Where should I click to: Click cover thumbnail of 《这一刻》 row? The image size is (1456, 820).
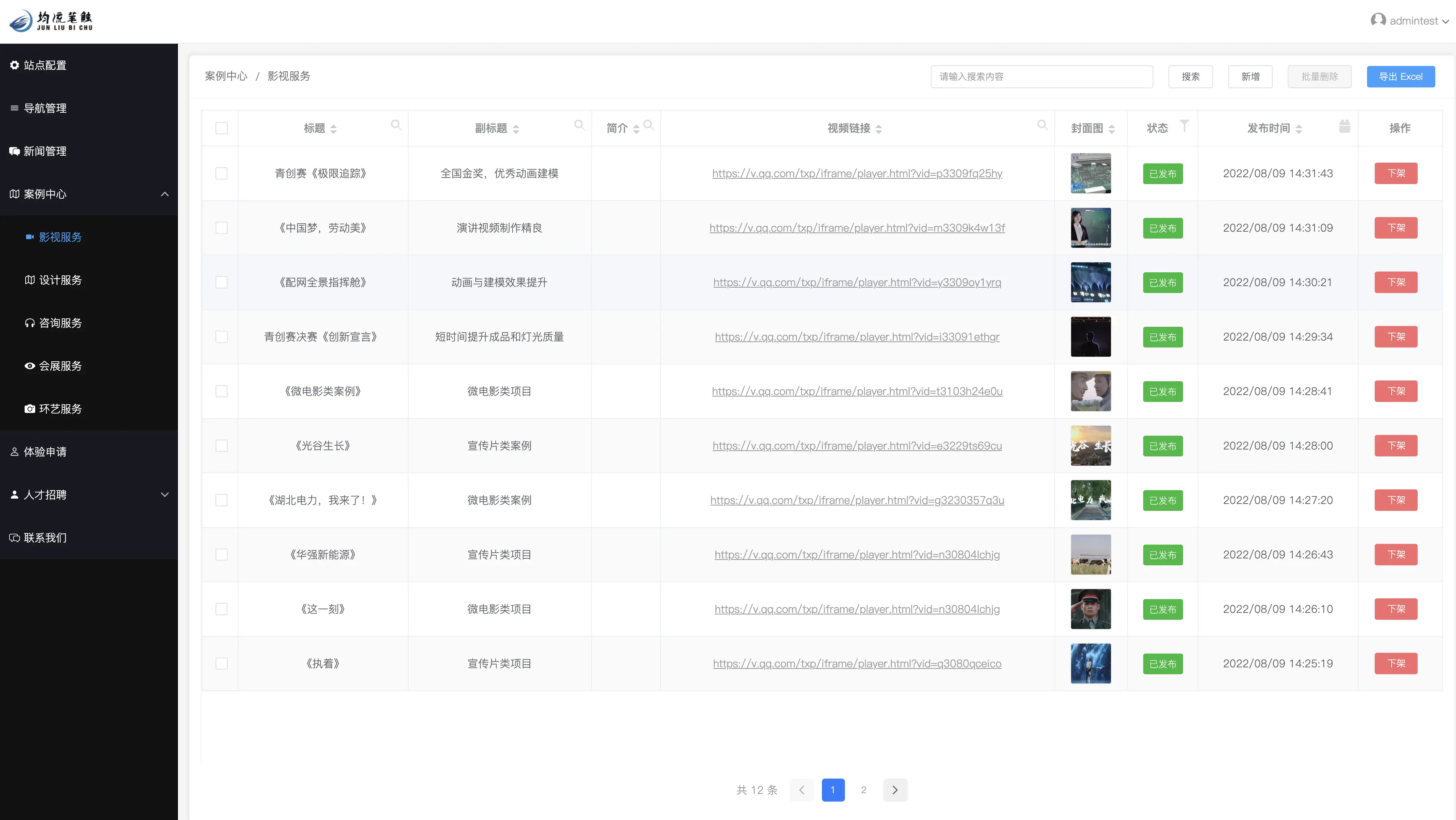[x=1090, y=609]
